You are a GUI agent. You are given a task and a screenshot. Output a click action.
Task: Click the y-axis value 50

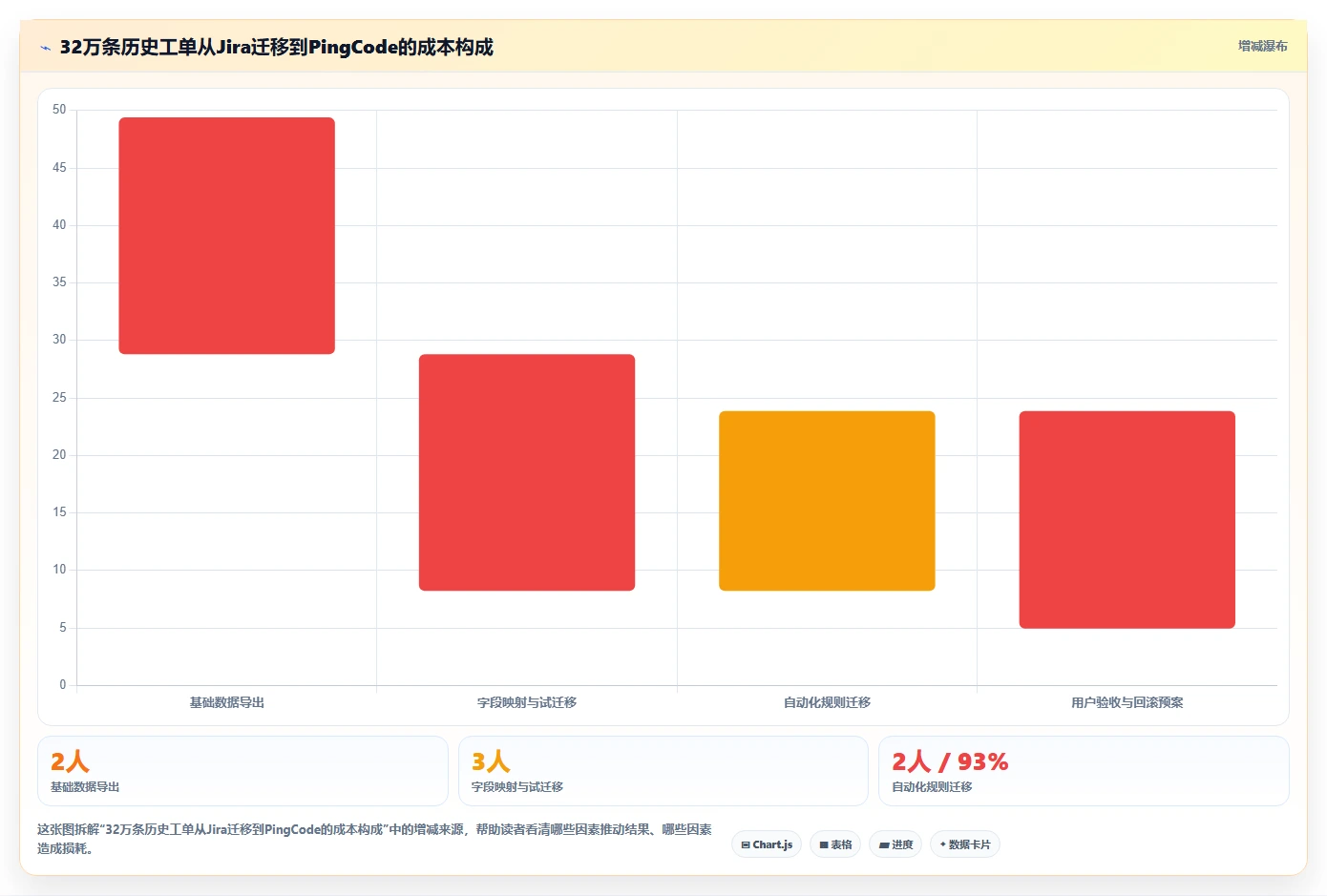(59, 110)
